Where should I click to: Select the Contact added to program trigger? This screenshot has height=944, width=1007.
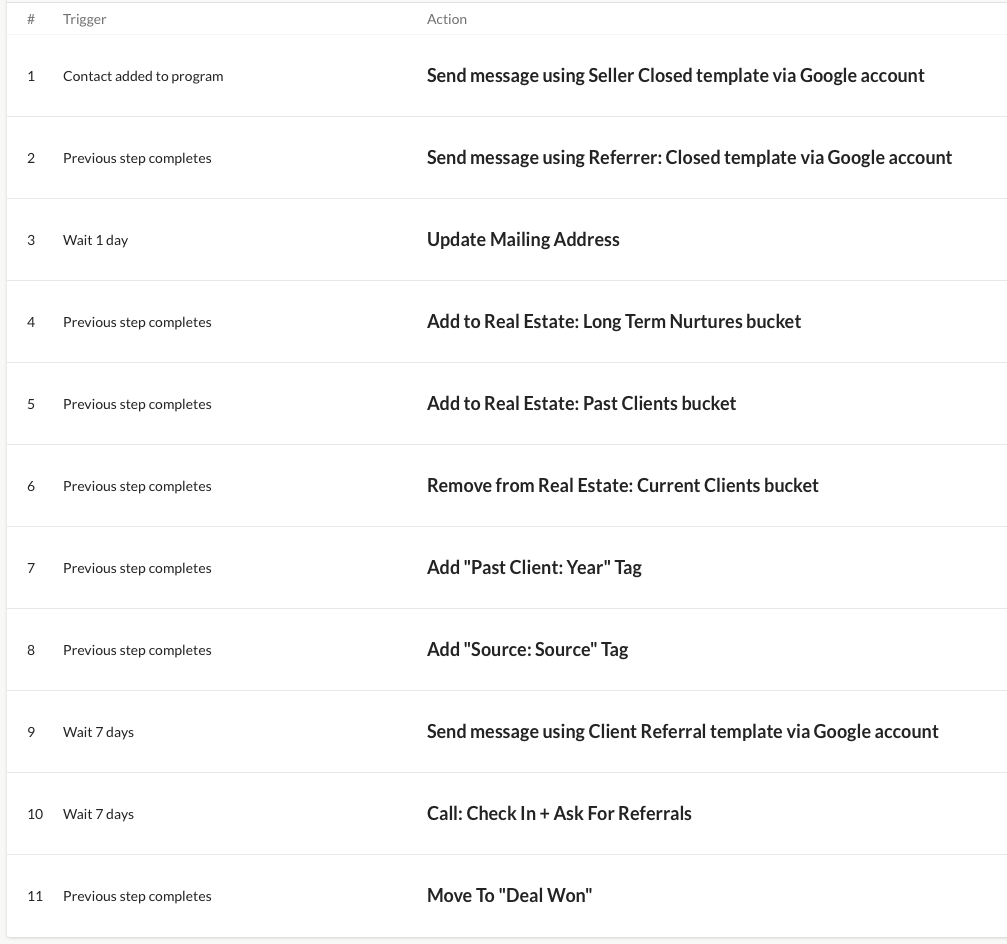point(143,76)
